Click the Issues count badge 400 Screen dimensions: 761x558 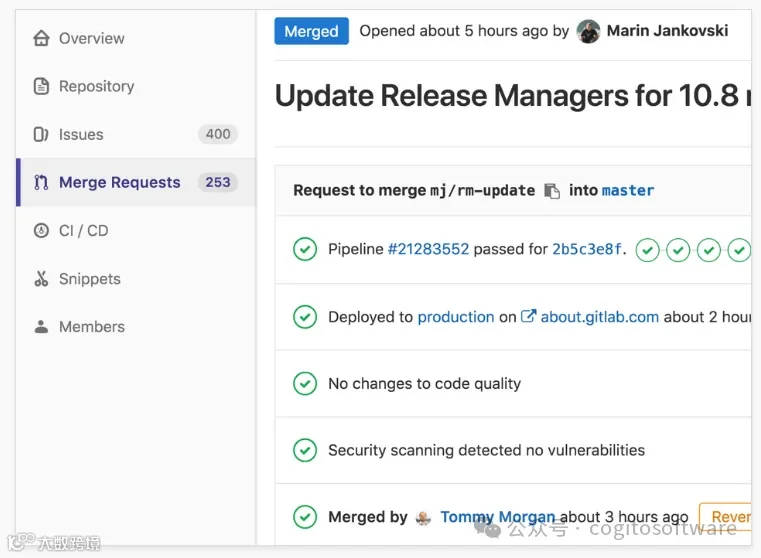218,134
